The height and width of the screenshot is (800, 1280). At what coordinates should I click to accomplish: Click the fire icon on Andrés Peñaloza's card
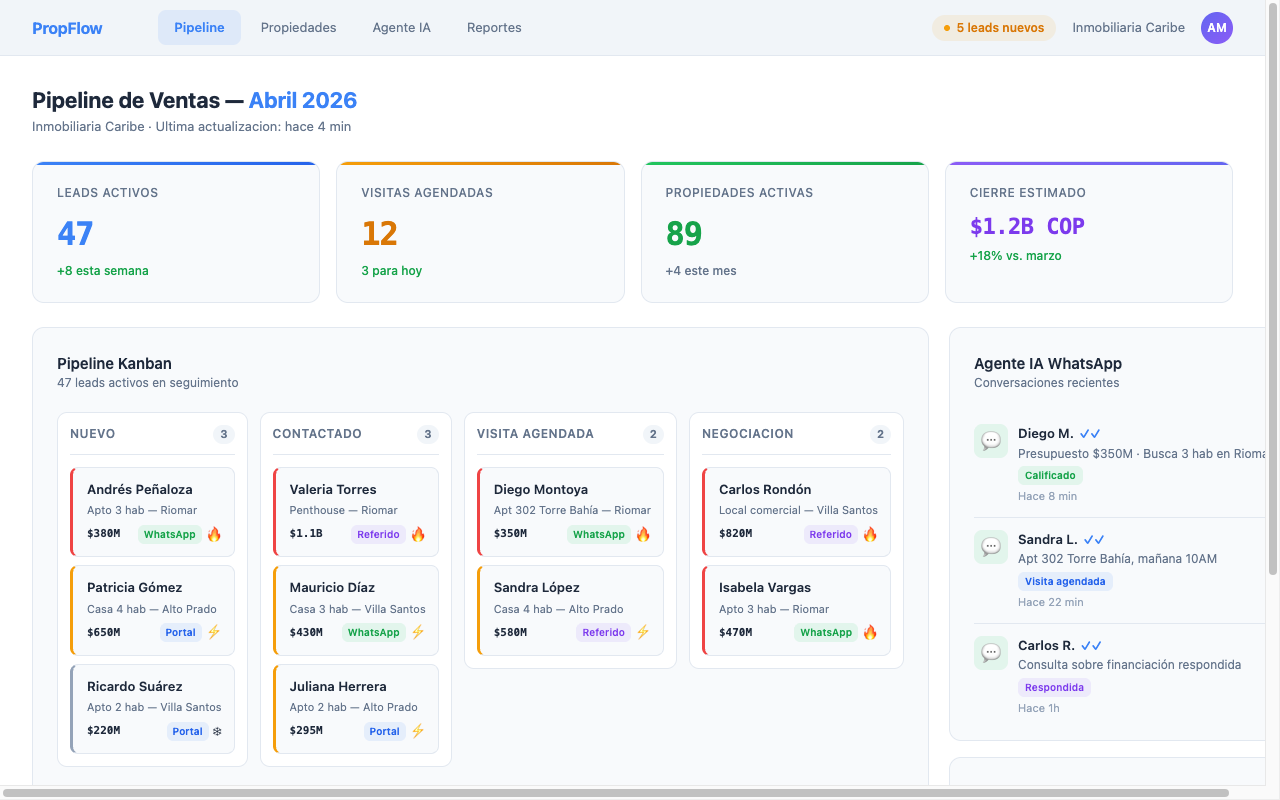tap(216, 534)
